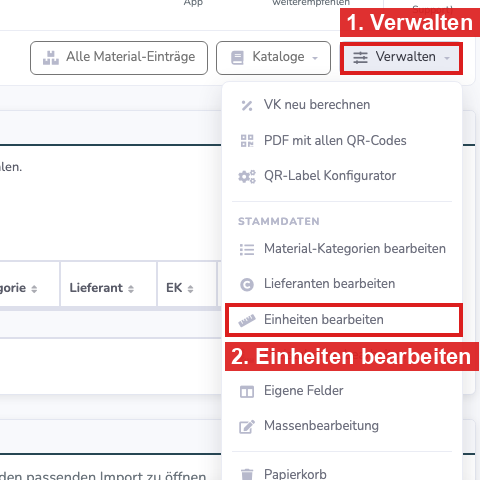Open QR-Label Konfigurator
The image size is (480, 480).
(342, 176)
